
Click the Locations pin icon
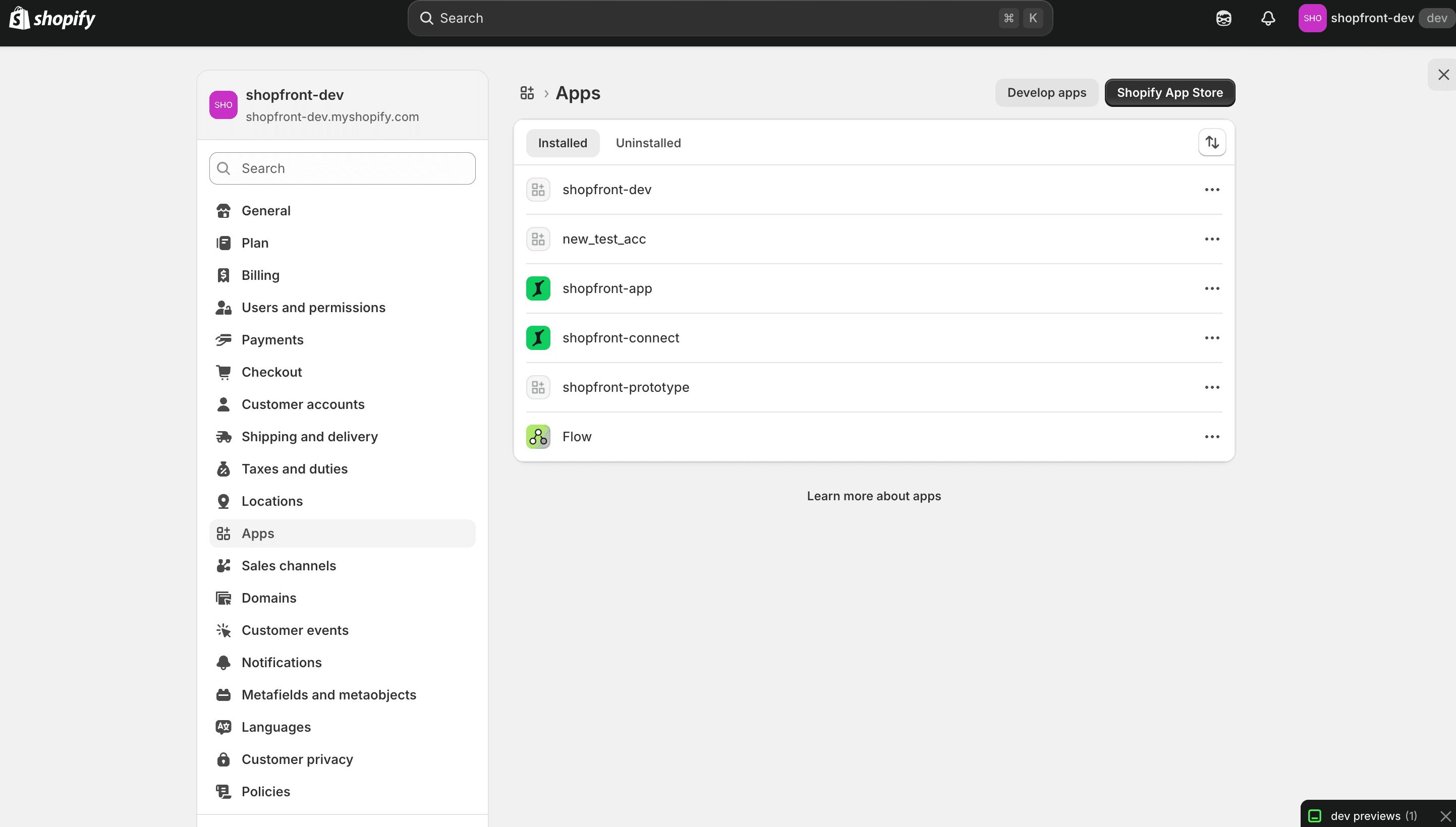223,501
